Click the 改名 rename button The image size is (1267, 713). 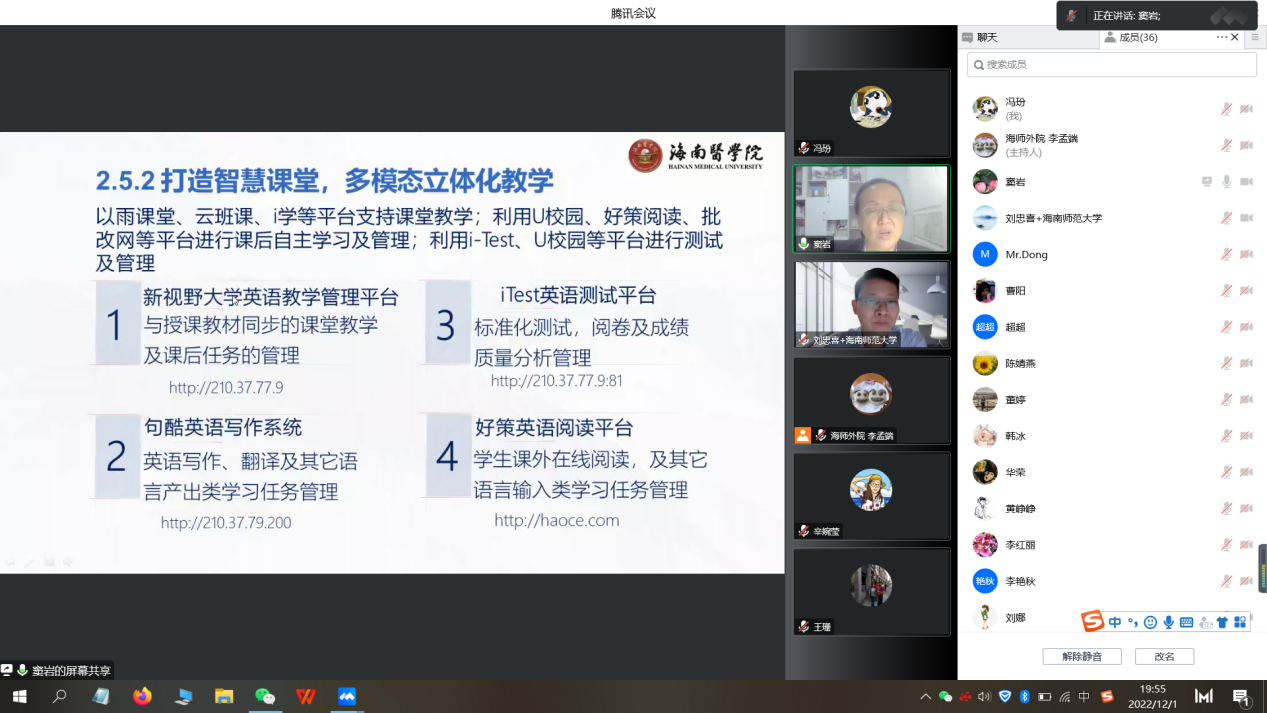1164,657
